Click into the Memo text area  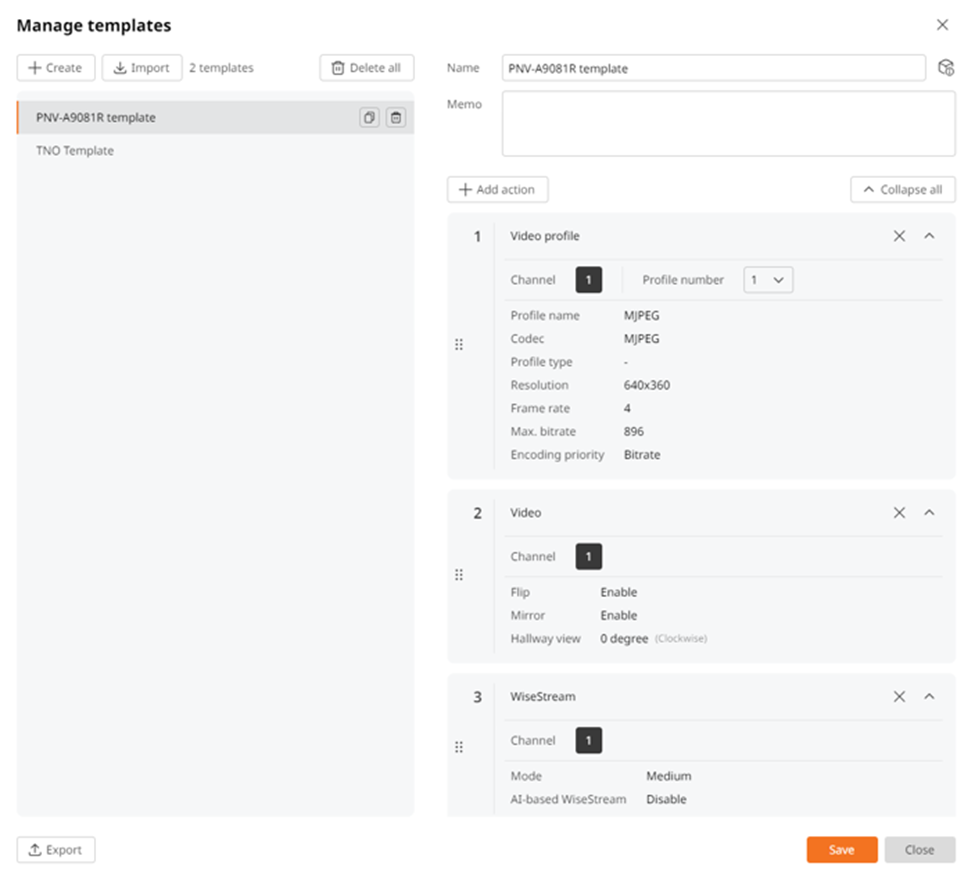click(x=729, y=124)
